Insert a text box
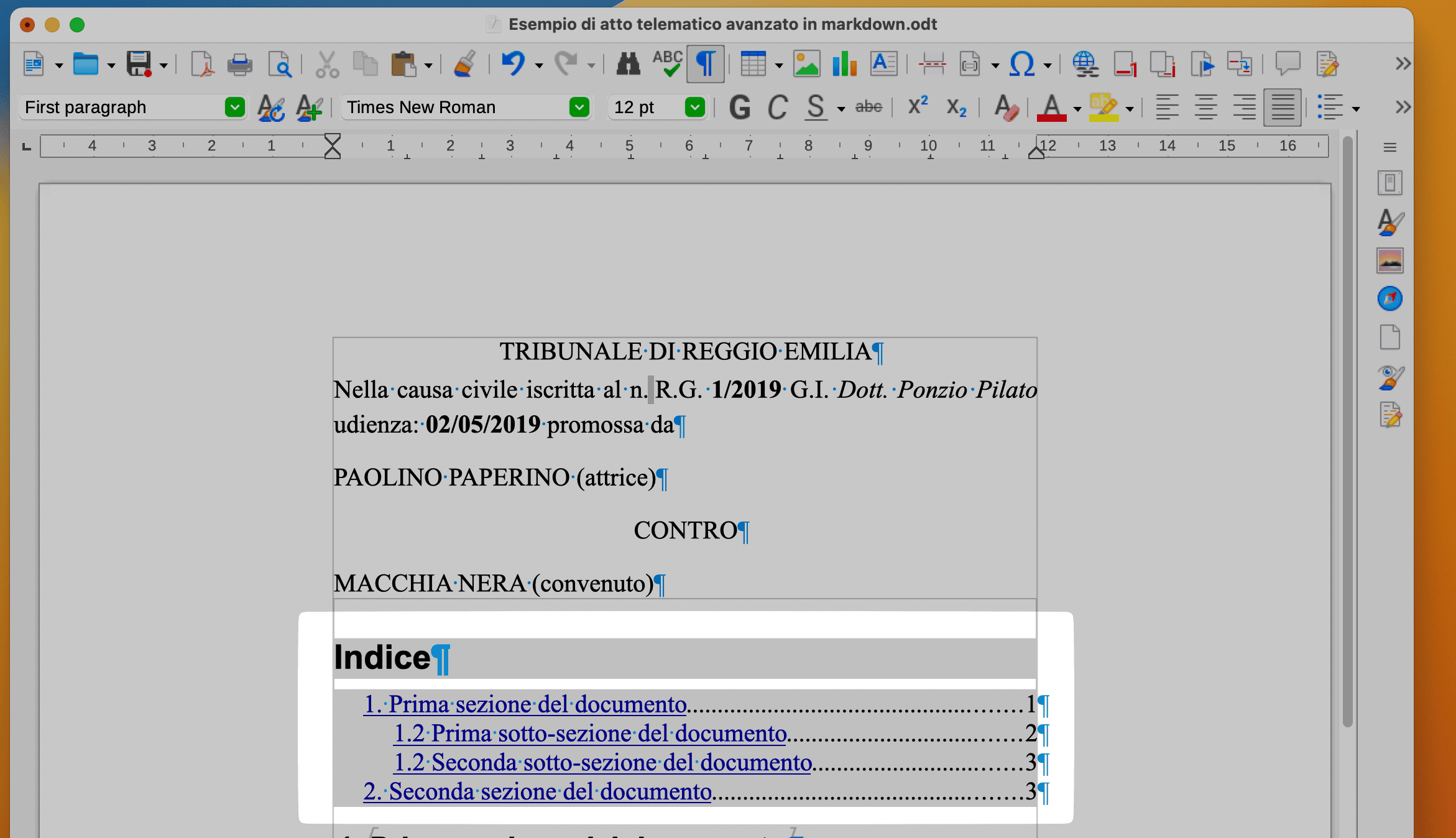1456x838 pixels. pyautogui.click(x=883, y=64)
